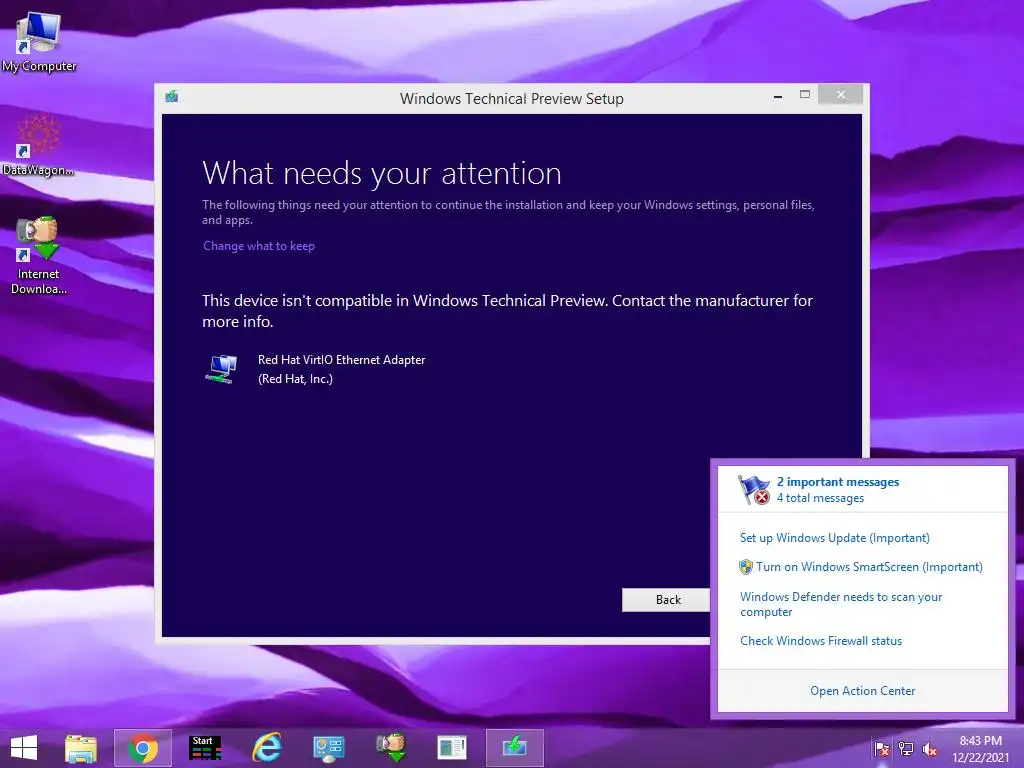Viewport: 1024px width, 768px height.
Task: Click Check Windows Firewall status
Action: pos(821,641)
